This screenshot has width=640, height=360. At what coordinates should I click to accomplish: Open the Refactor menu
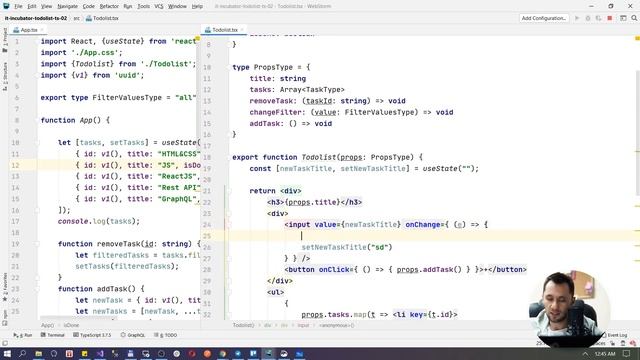pos(109,6)
